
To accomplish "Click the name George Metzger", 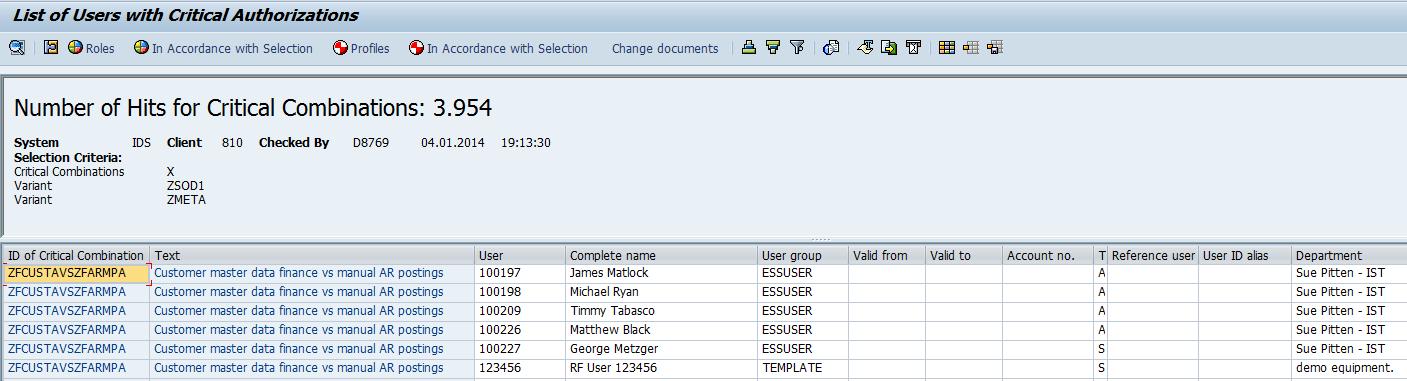I will pos(614,349).
